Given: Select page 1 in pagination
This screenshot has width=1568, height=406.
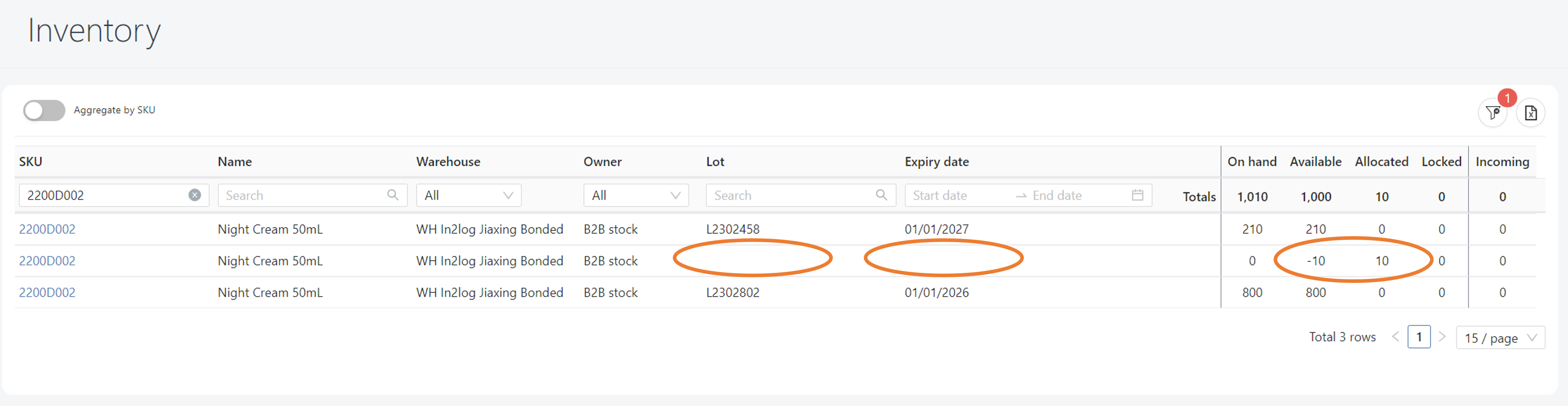Looking at the screenshot, I should pos(1419,336).
